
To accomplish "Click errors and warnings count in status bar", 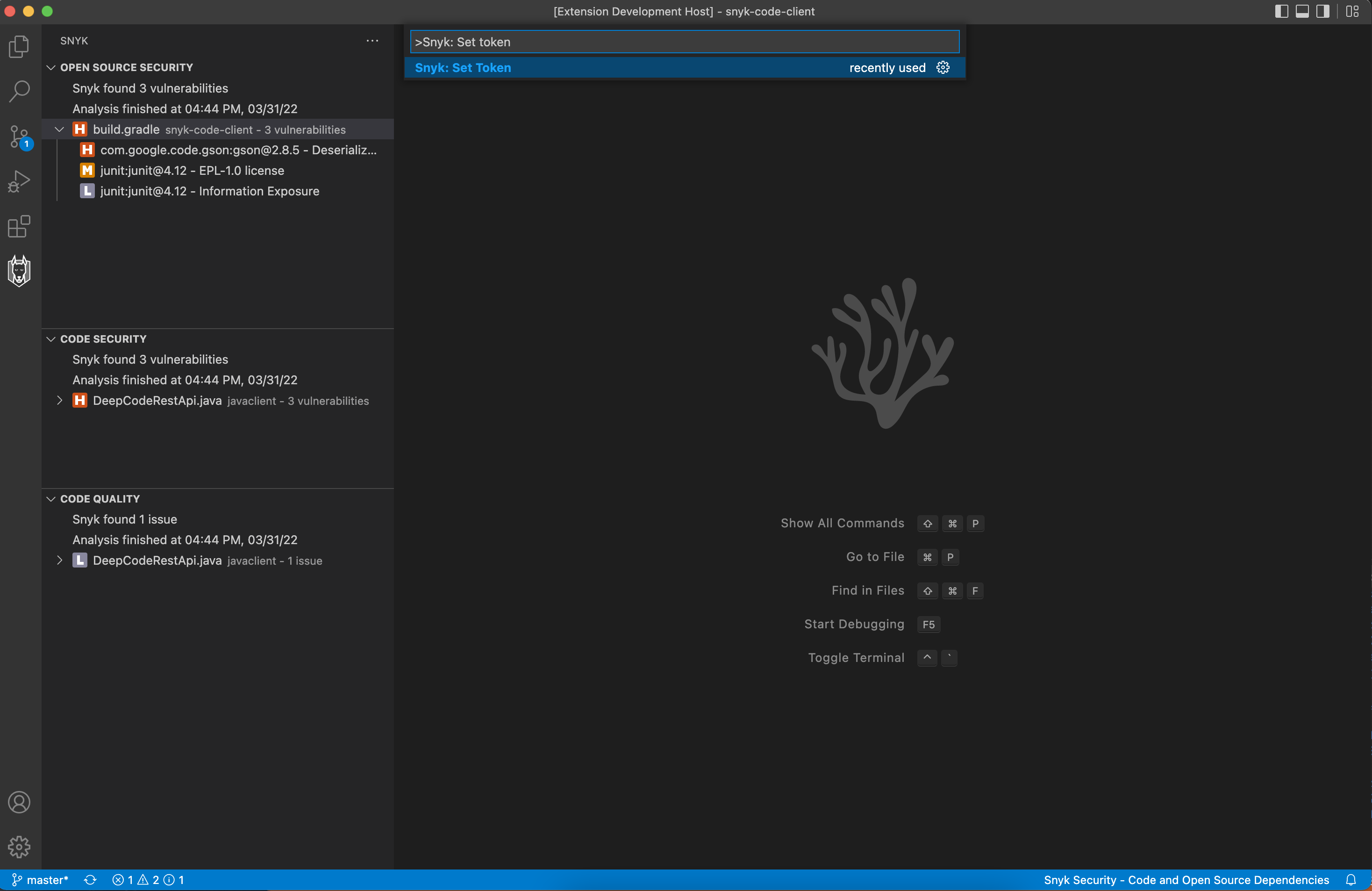I will (x=148, y=879).
